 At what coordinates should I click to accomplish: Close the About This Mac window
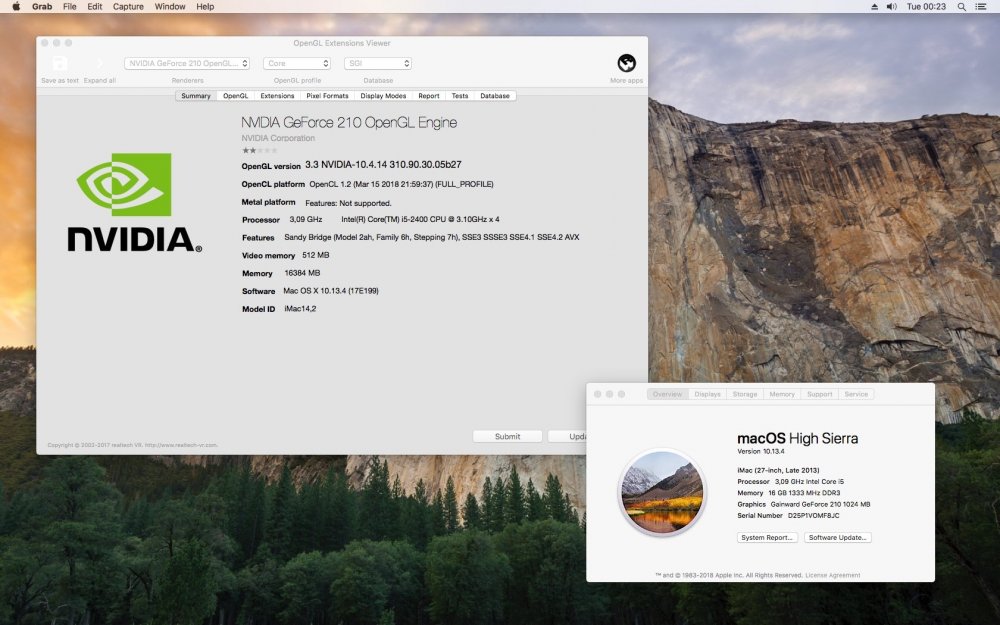tap(598, 394)
